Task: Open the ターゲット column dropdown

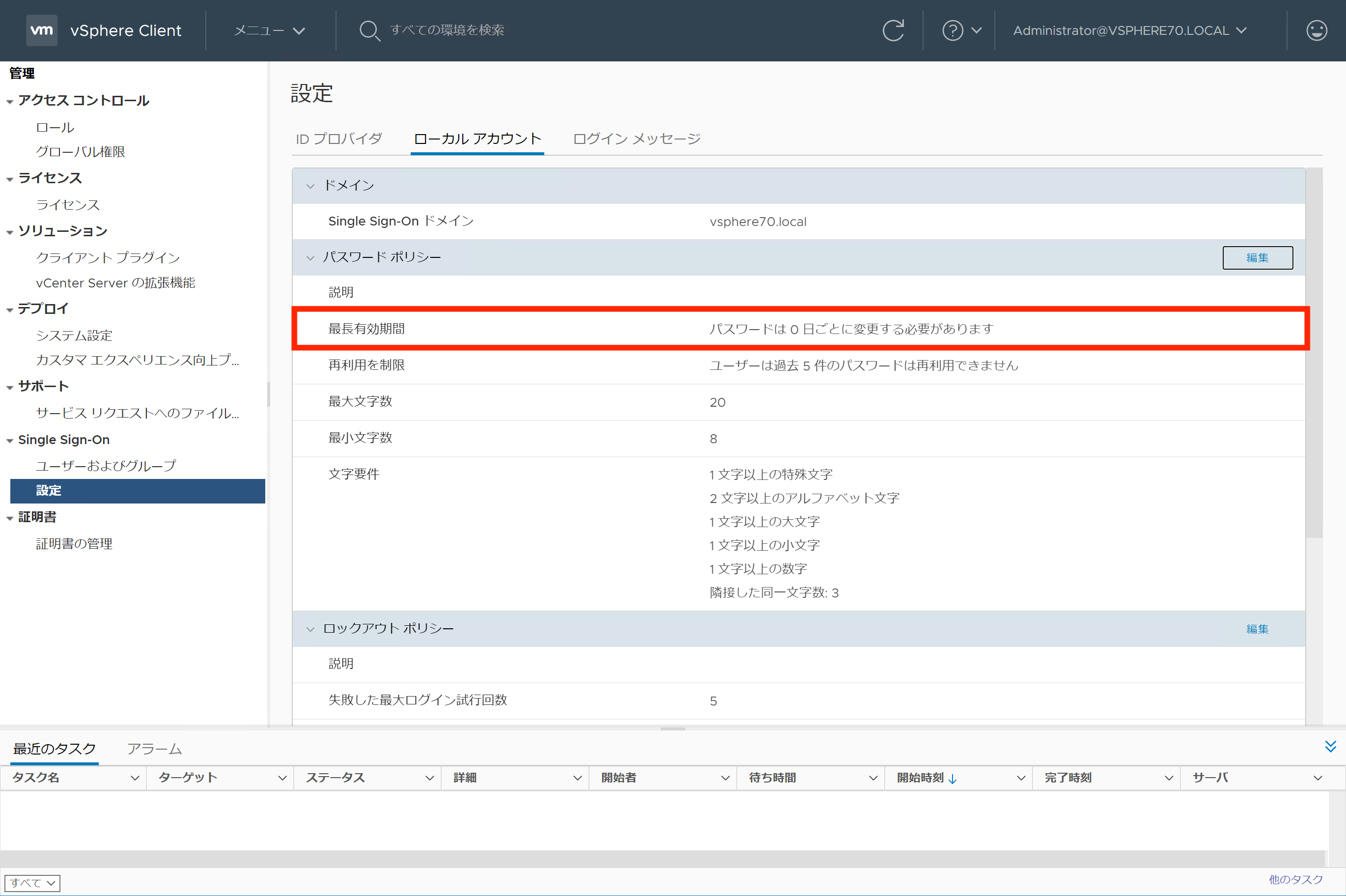Action: click(x=282, y=778)
